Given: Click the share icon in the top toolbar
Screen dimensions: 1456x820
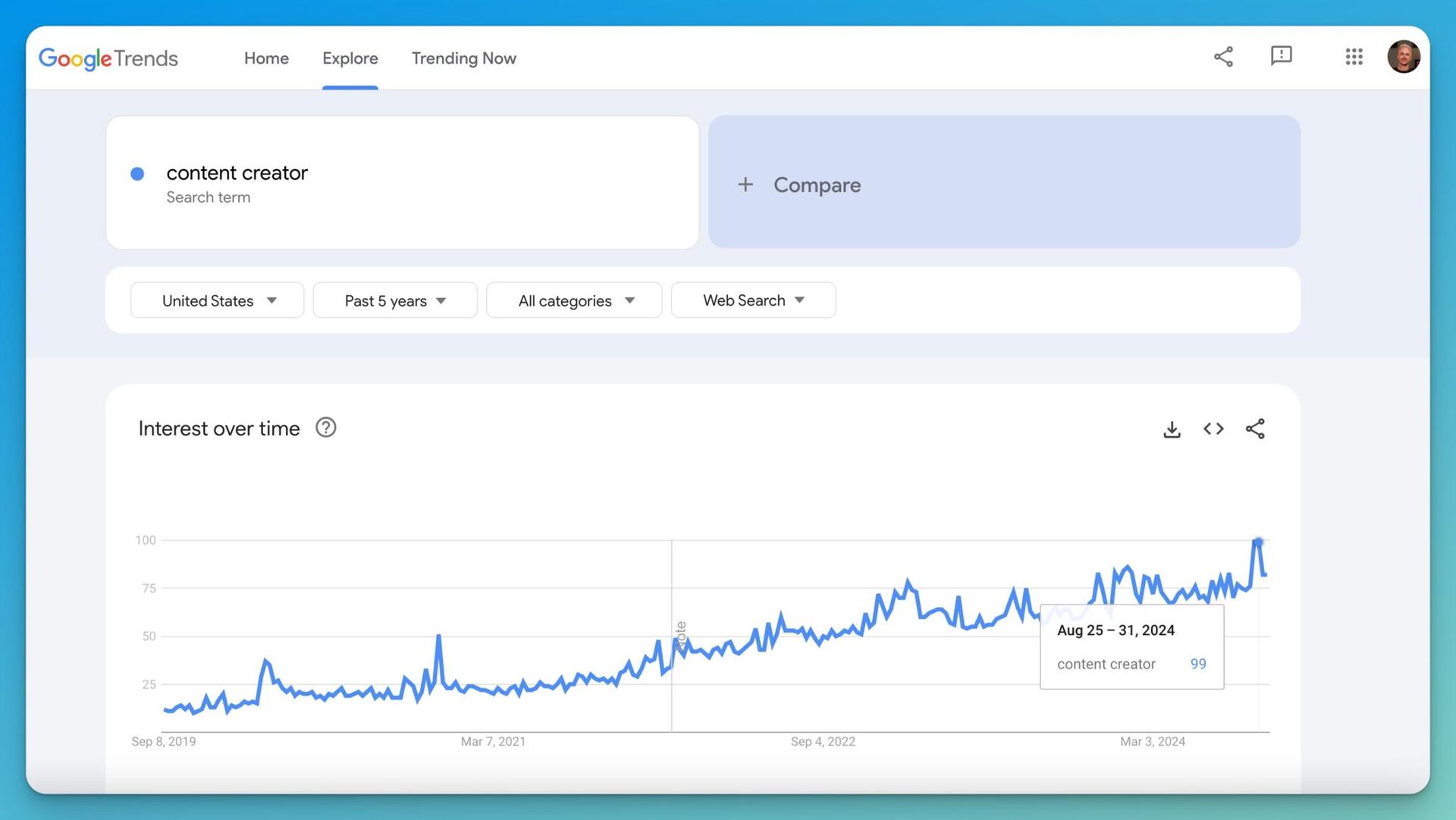Looking at the screenshot, I should tap(1223, 57).
